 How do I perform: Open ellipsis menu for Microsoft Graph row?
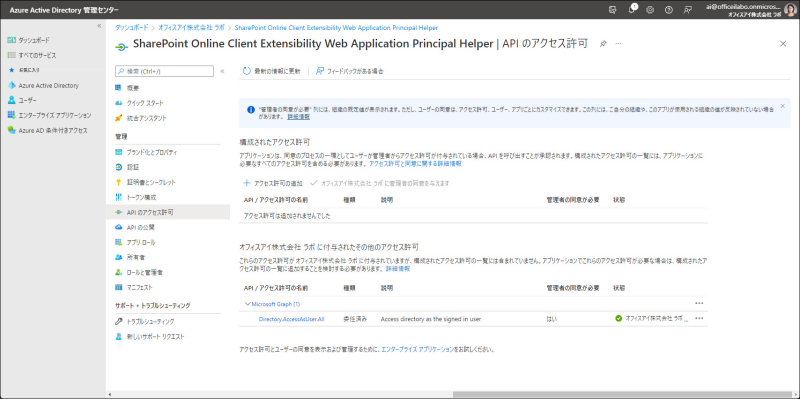[699, 303]
